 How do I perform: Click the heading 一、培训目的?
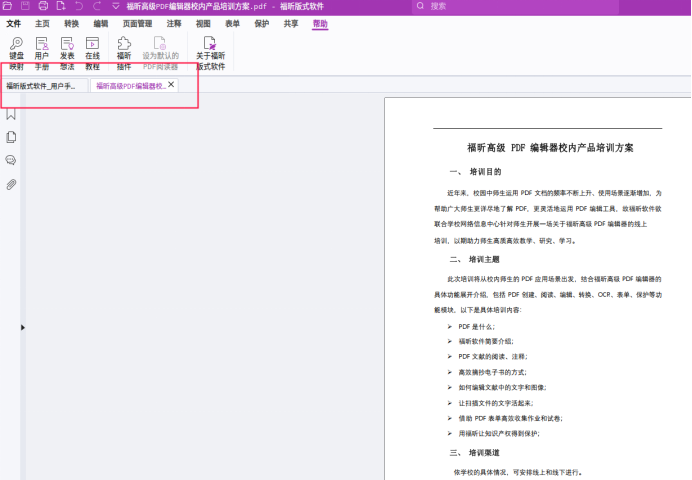coord(475,172)
